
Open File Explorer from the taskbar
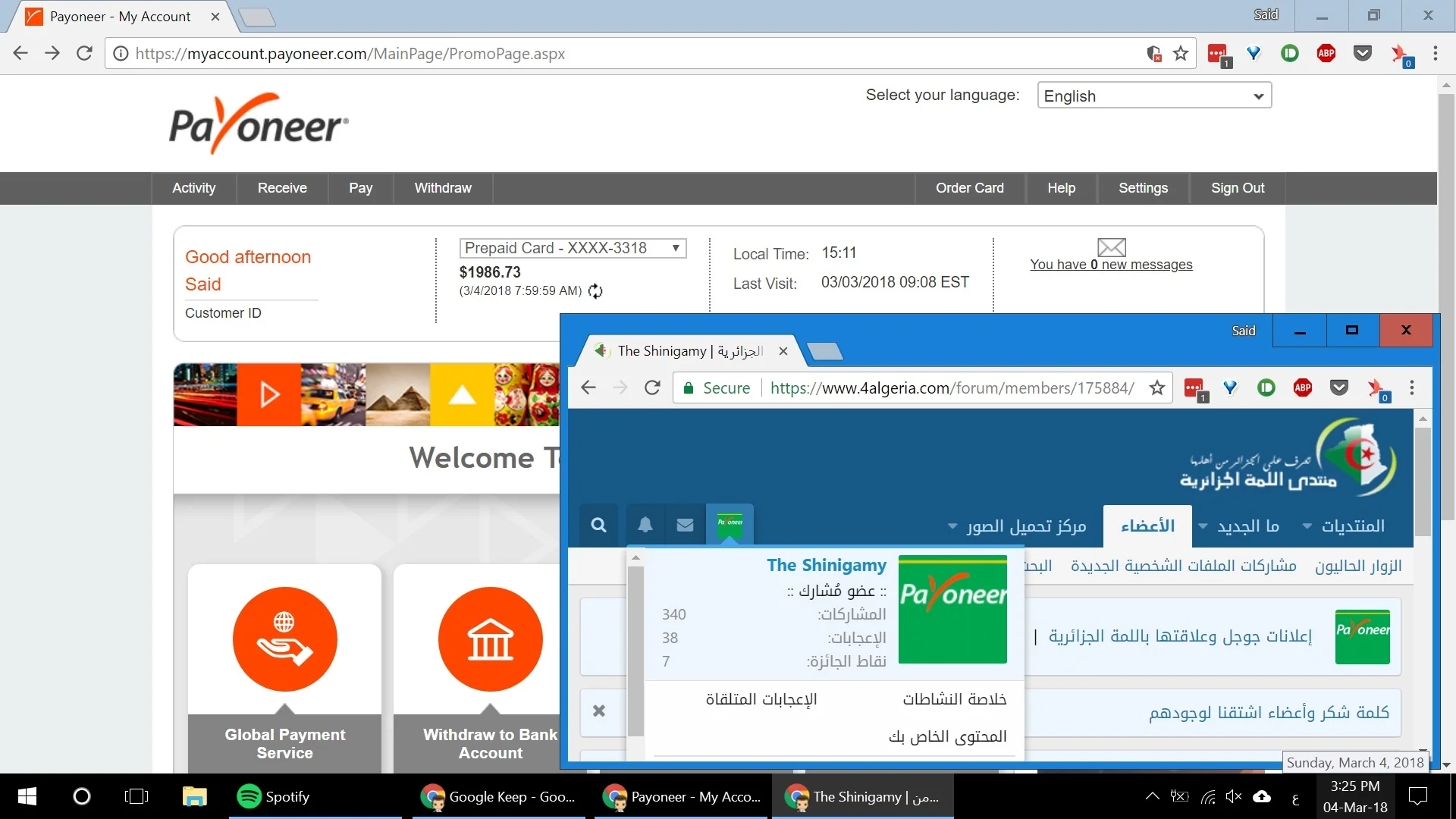pyautogui.click(x=194, y=796)
